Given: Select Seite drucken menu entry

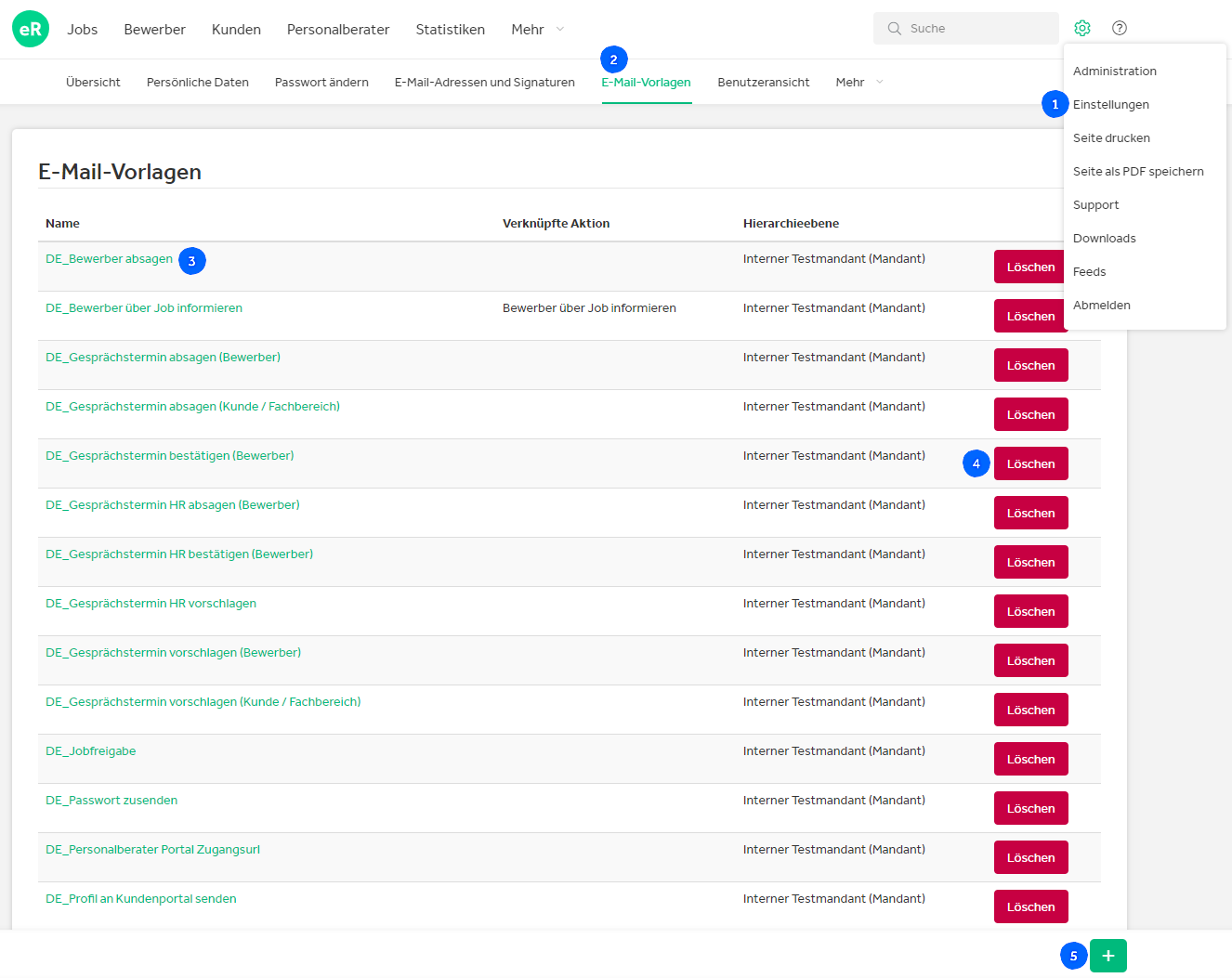Looking at the screenshot, I should (1111, 138).
